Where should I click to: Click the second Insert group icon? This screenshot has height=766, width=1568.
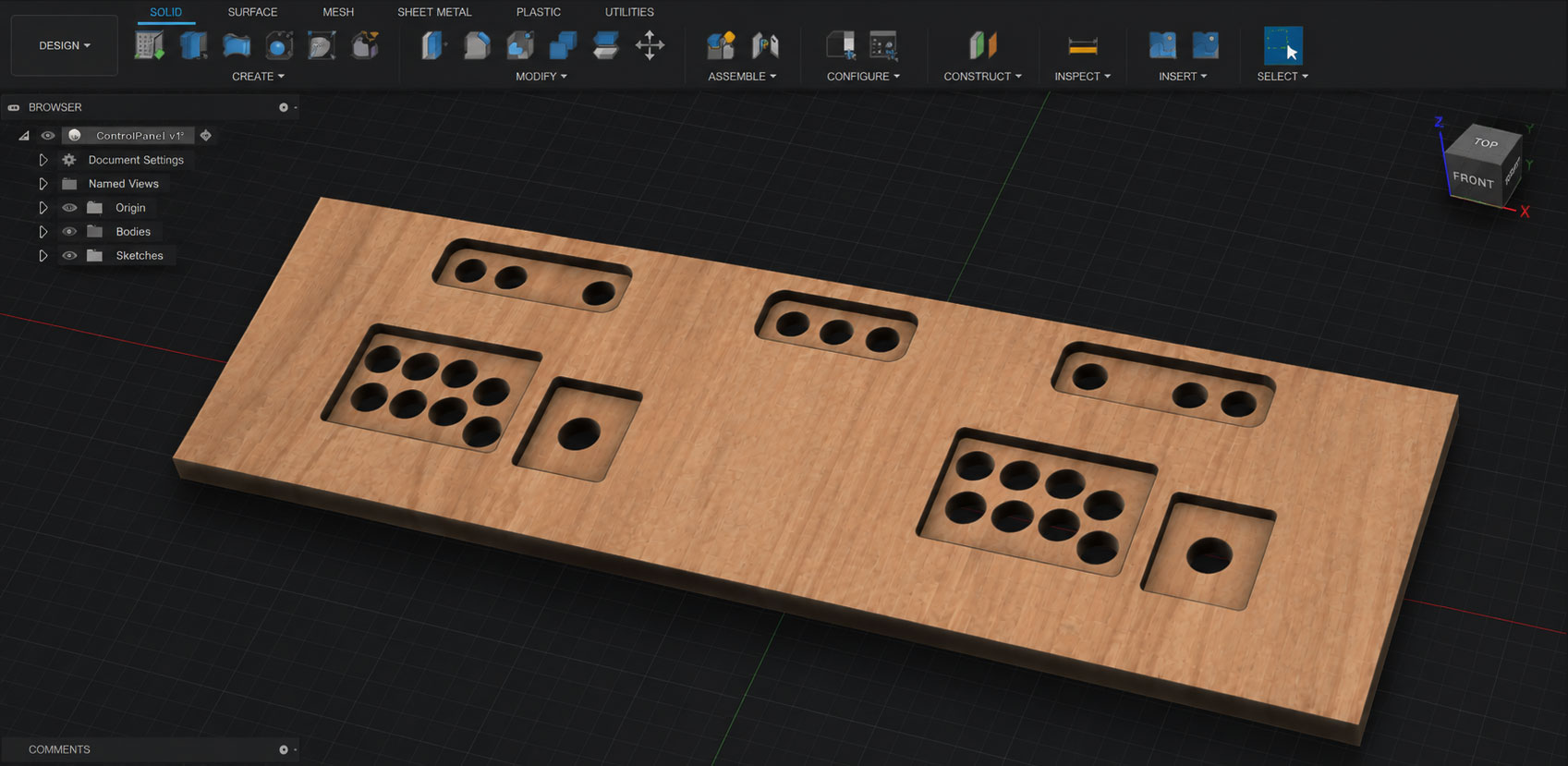coord(1205,45)
